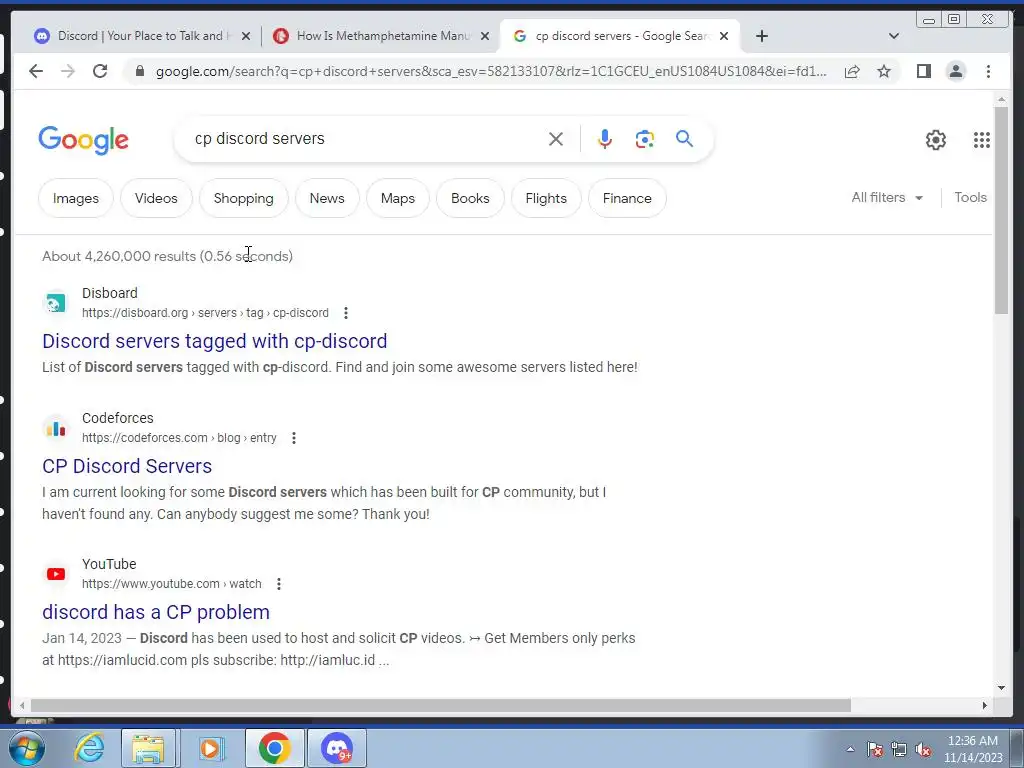Select the About 4,260,000 results text
This screenshot has width=1024, height=768.
(167, 256)
